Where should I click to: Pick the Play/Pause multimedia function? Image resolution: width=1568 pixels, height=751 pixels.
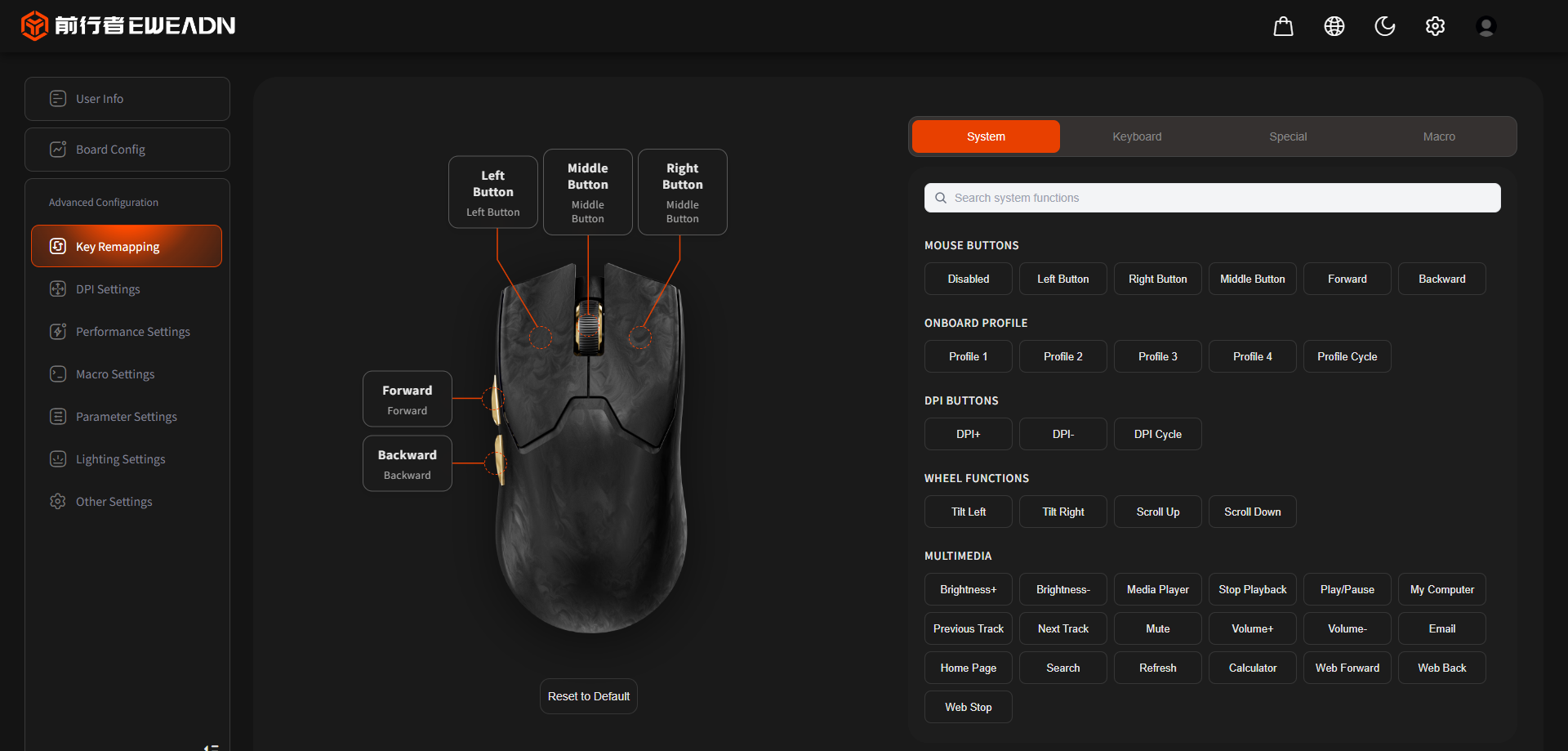tap(1347, 589)
